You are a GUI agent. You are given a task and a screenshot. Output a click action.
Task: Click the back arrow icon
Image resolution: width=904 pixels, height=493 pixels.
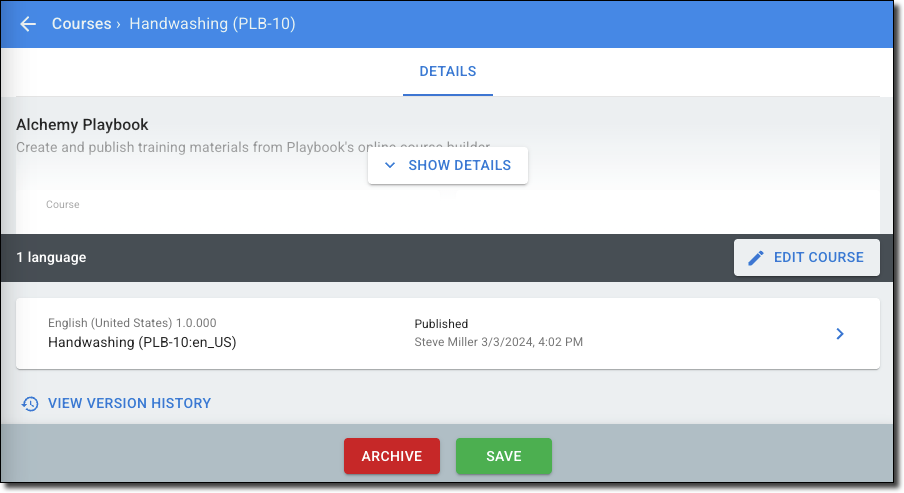tap(28, 24)
